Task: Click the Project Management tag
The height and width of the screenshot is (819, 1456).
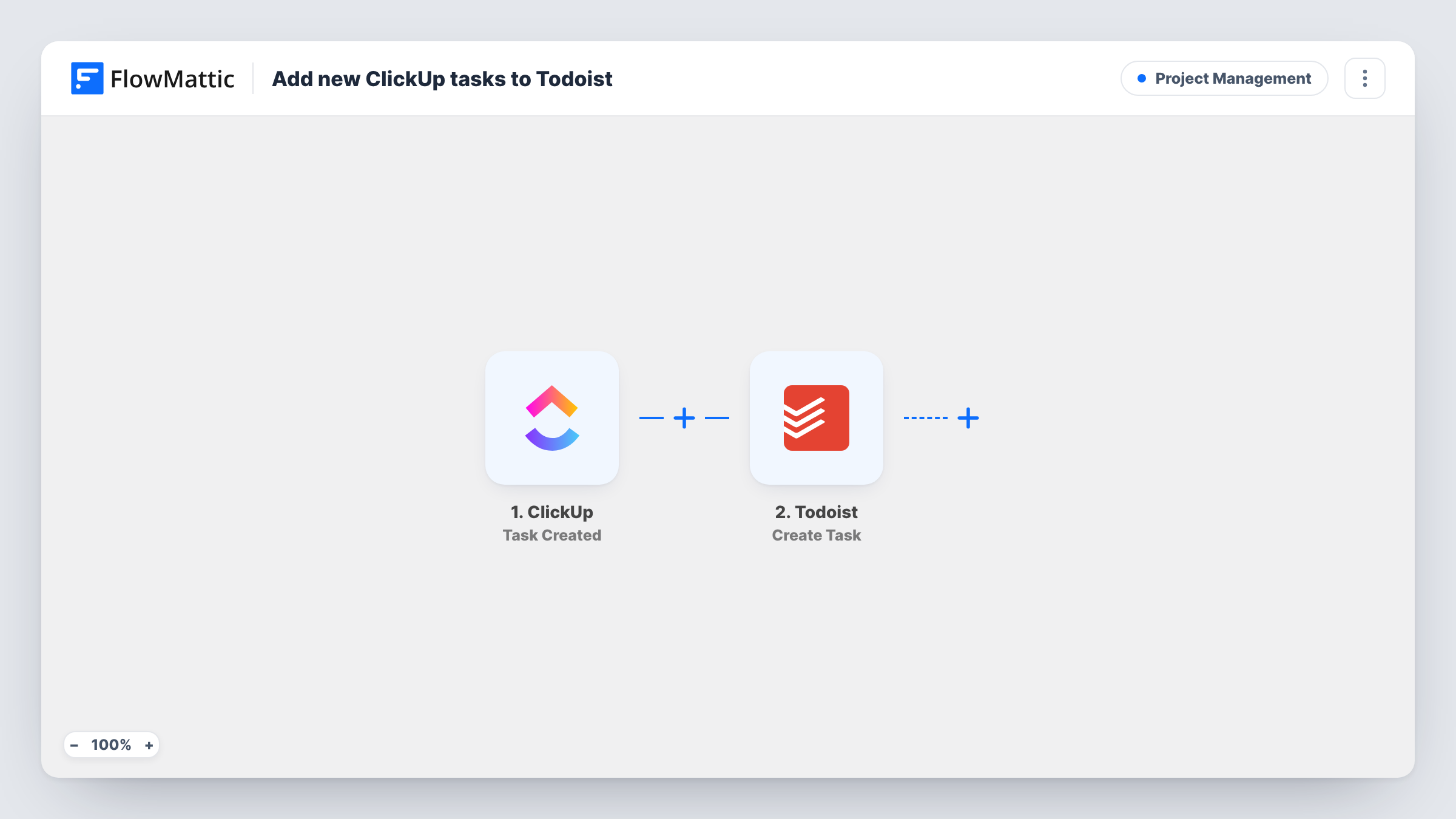Action: [1224, 78]
